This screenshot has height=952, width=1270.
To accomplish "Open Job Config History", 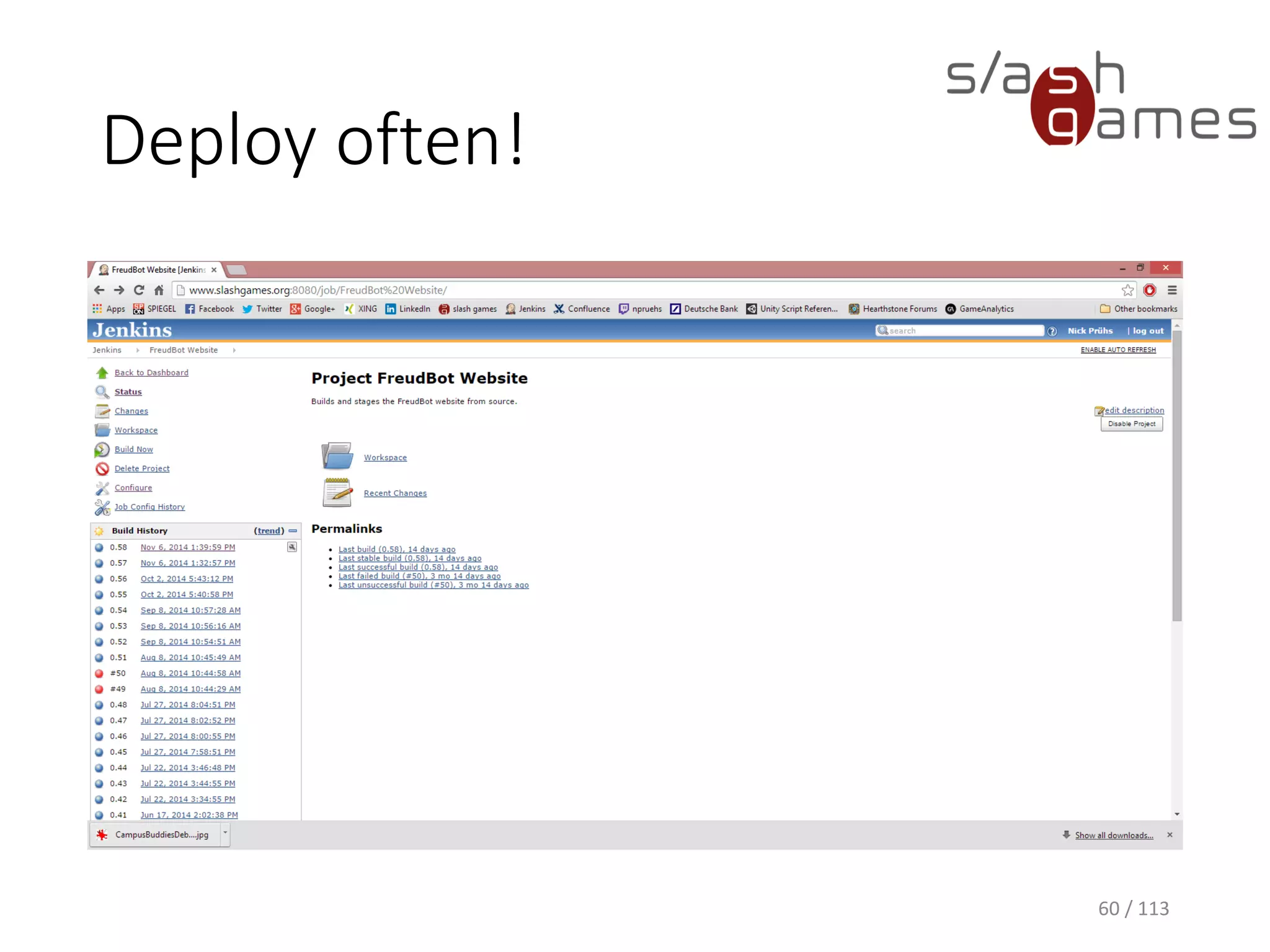I will 149,507.
